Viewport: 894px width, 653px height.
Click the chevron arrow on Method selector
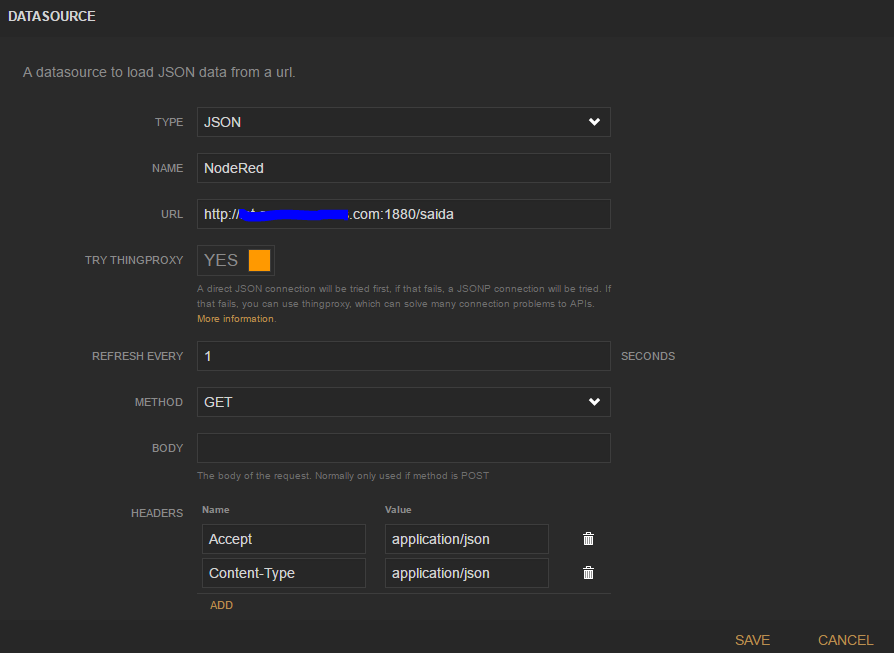(x=594, y=402)
